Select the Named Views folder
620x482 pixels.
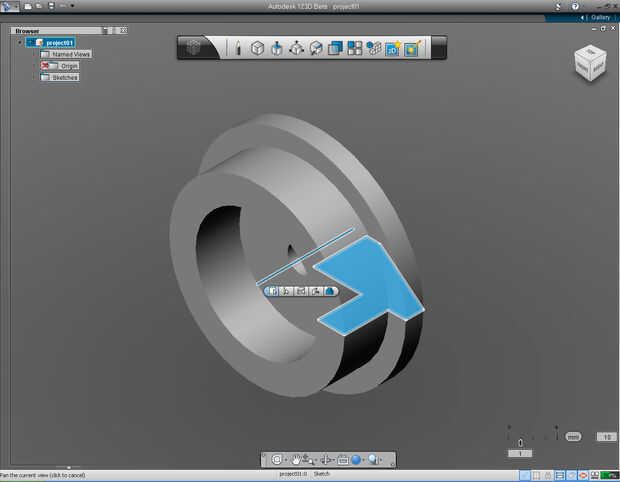click(x=66, y=54)
